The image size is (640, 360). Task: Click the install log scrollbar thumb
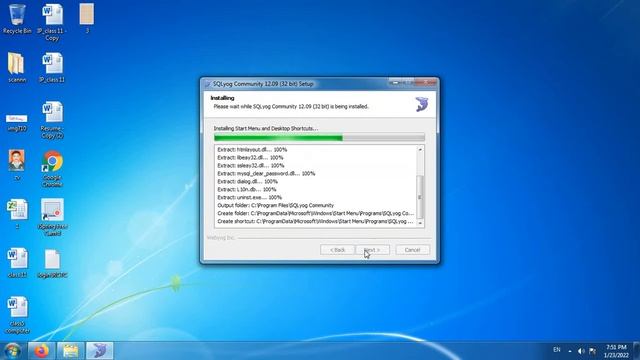(420, 197)
